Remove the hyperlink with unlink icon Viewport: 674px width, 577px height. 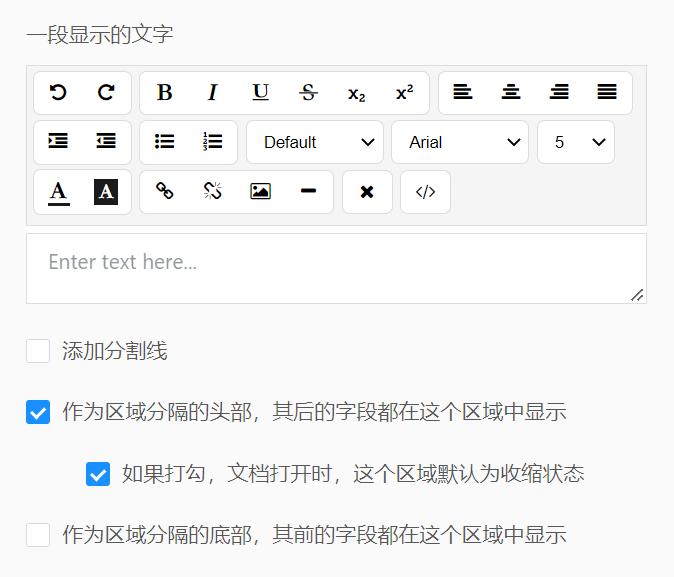pyautogui.click(x=213, y=191)
